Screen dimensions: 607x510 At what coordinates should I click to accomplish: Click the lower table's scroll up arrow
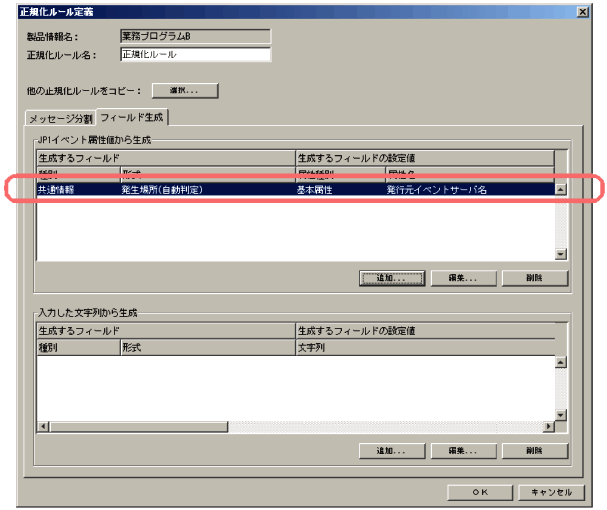(561, 362)
